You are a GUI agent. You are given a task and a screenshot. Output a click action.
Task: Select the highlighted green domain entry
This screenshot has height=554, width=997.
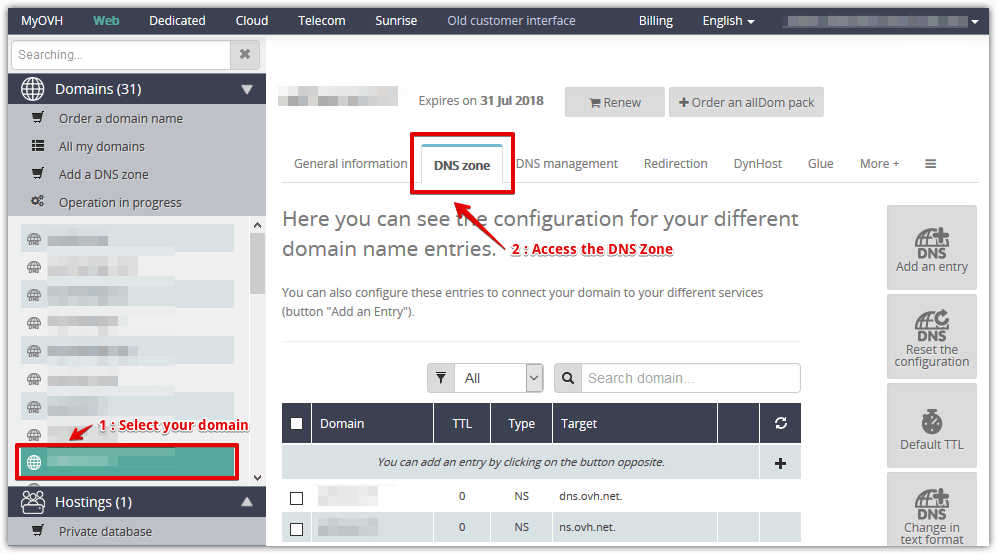(x=128, y=462)
